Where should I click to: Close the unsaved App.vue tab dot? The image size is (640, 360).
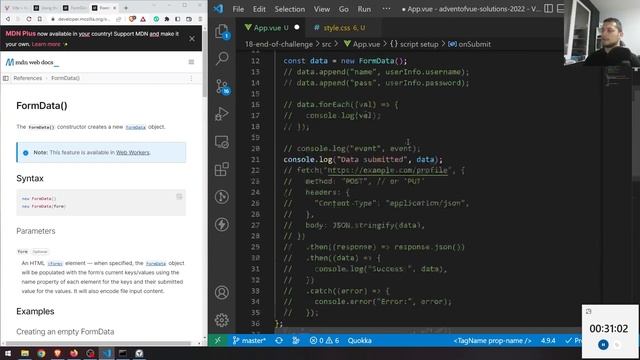tap(297, 27)
